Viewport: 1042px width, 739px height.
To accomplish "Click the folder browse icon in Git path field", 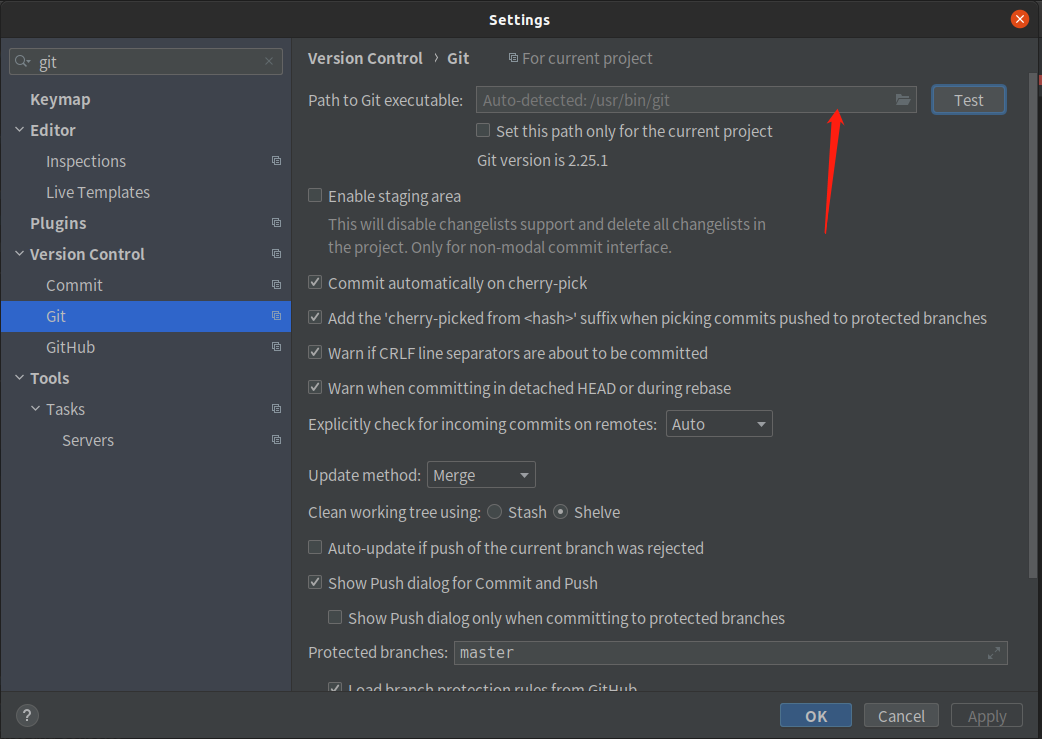I will [x=903, y=100].
